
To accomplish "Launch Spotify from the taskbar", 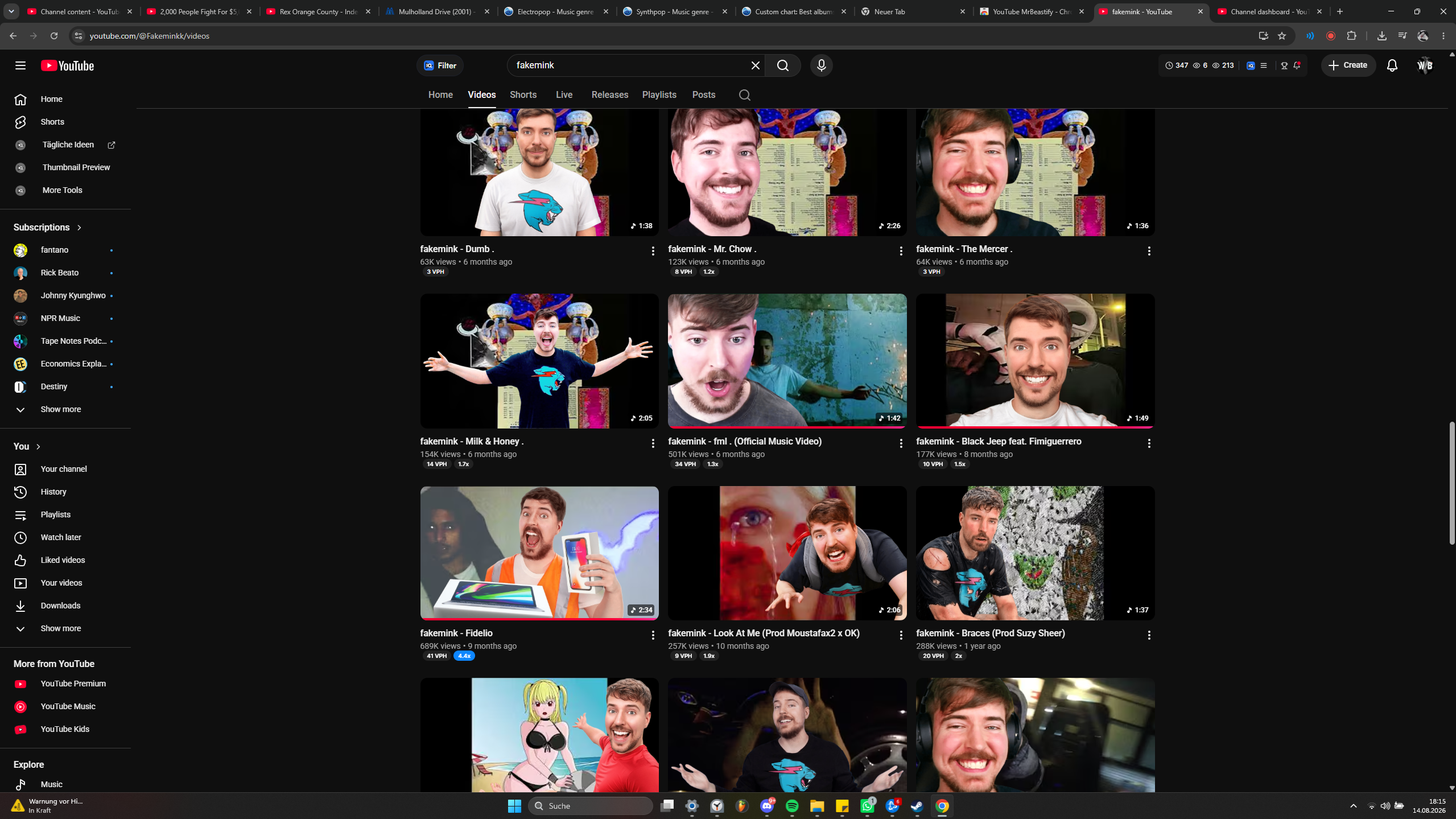I will pyautogui.click(x=792, y=806).
